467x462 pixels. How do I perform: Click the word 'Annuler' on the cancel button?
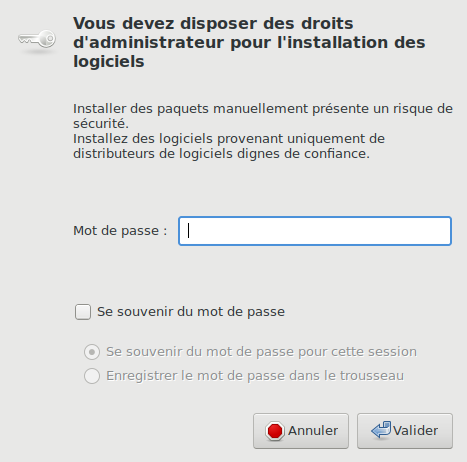[x=313, y=431]
